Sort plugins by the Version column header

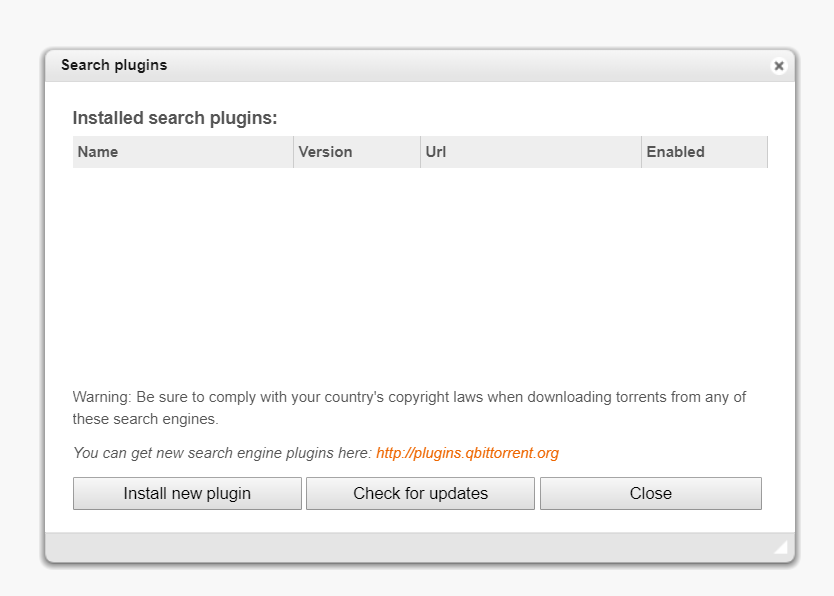357,152
